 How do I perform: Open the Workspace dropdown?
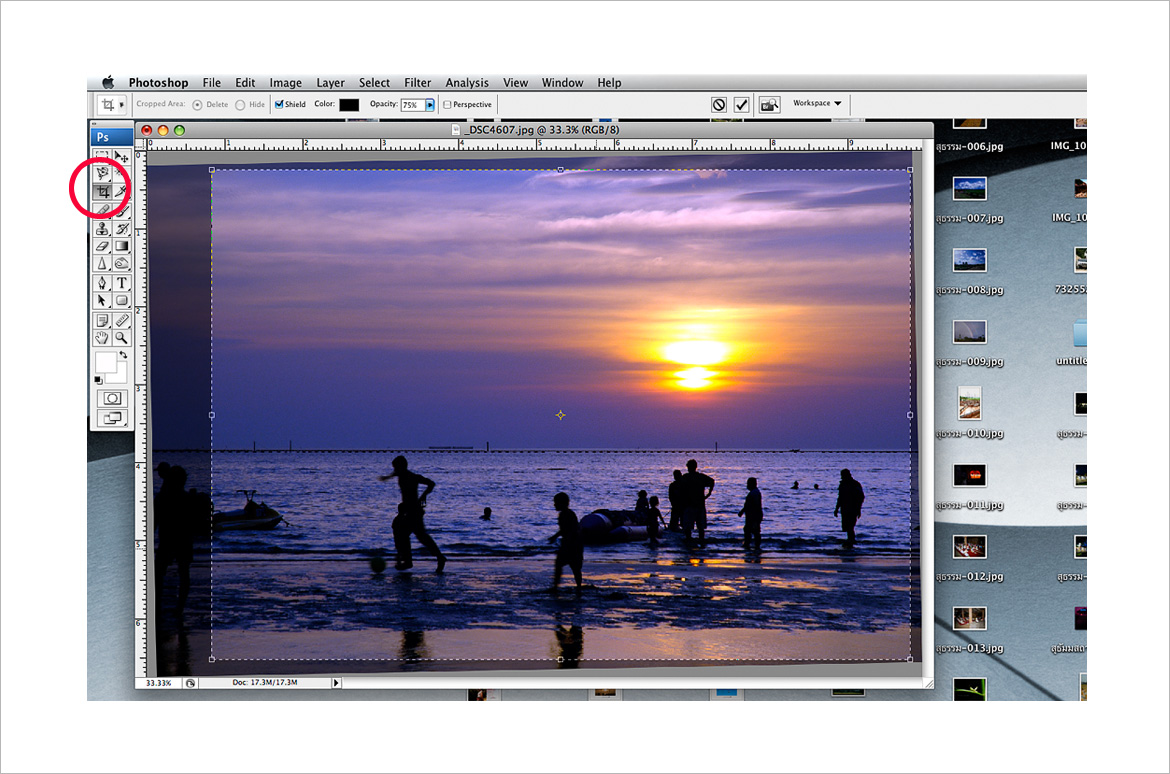pos(817,103)
